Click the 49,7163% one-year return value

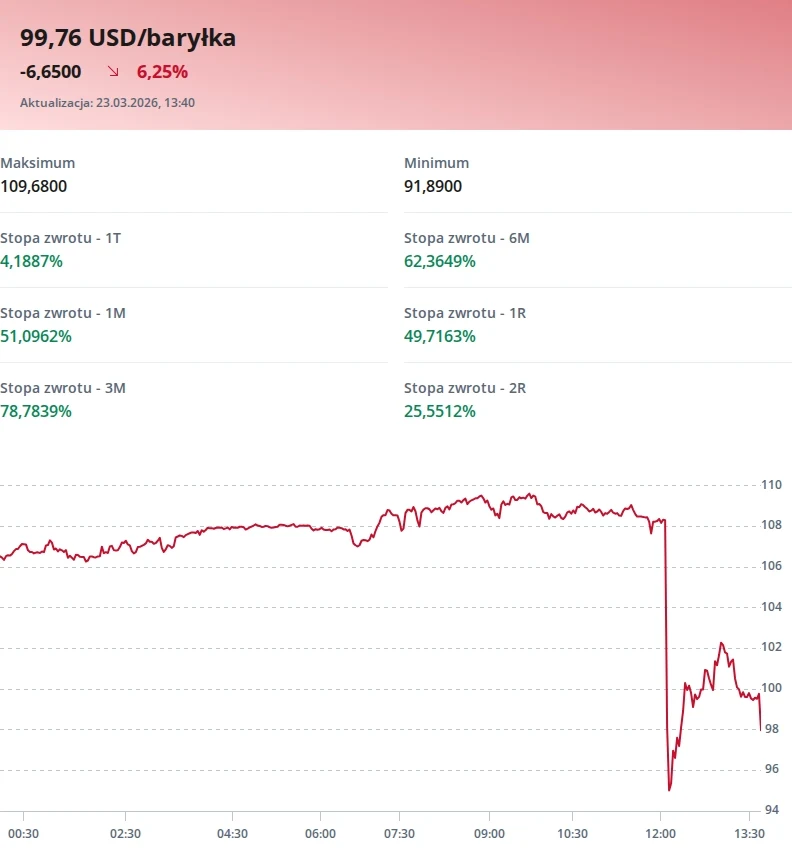(440, 336)
